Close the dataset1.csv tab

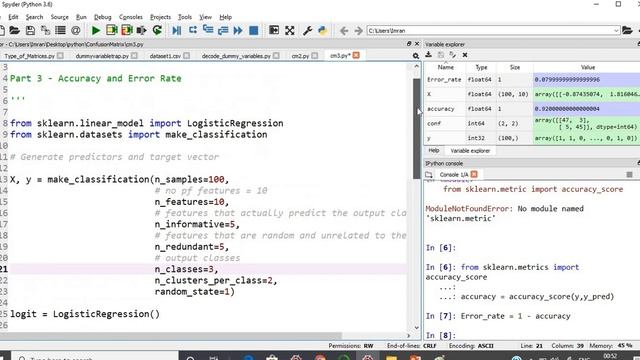point(187,56)
